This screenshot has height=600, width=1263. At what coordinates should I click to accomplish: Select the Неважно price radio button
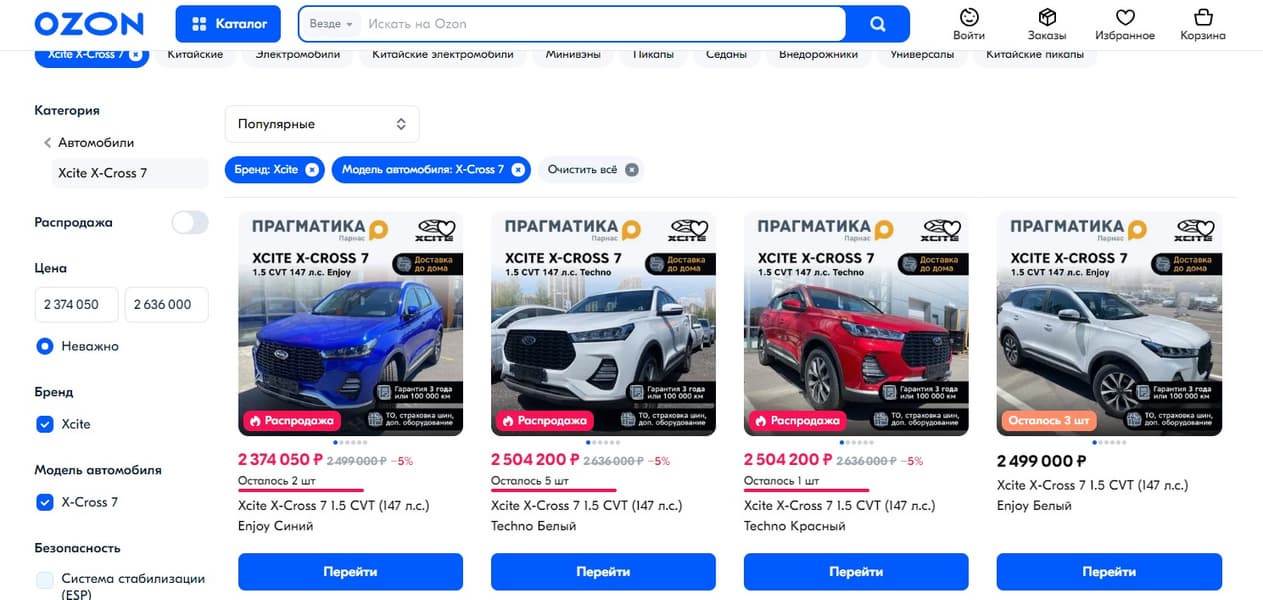tap(45, 346)
